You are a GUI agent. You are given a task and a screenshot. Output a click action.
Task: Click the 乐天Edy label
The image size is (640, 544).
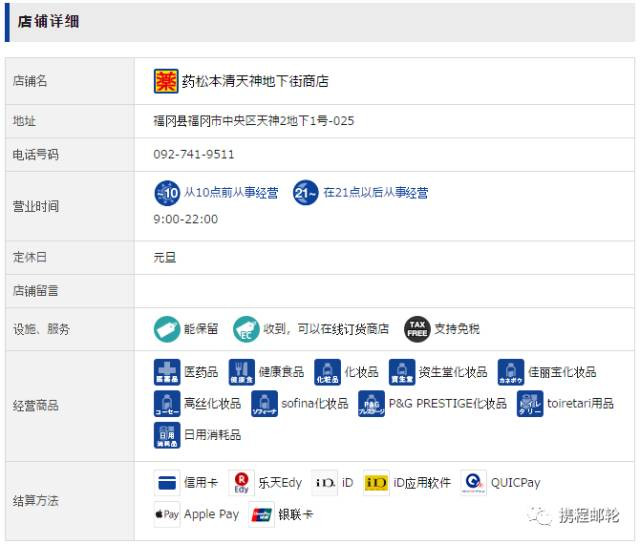280,483
